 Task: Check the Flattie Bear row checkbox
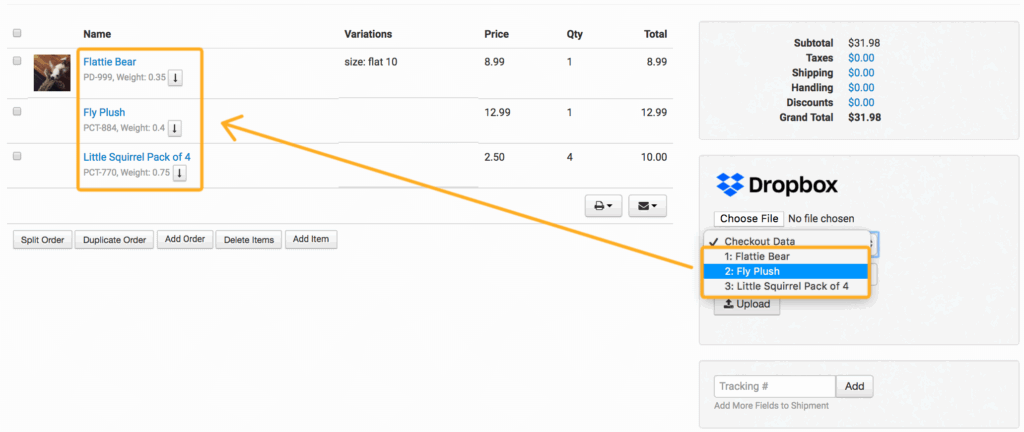(x=17, y=61)
